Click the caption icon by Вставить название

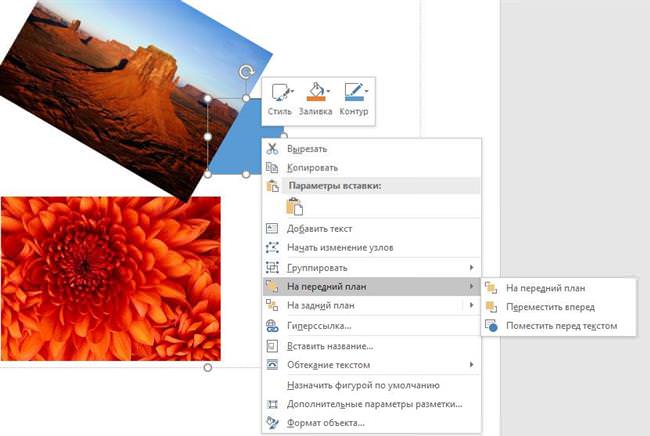(272, 346)
